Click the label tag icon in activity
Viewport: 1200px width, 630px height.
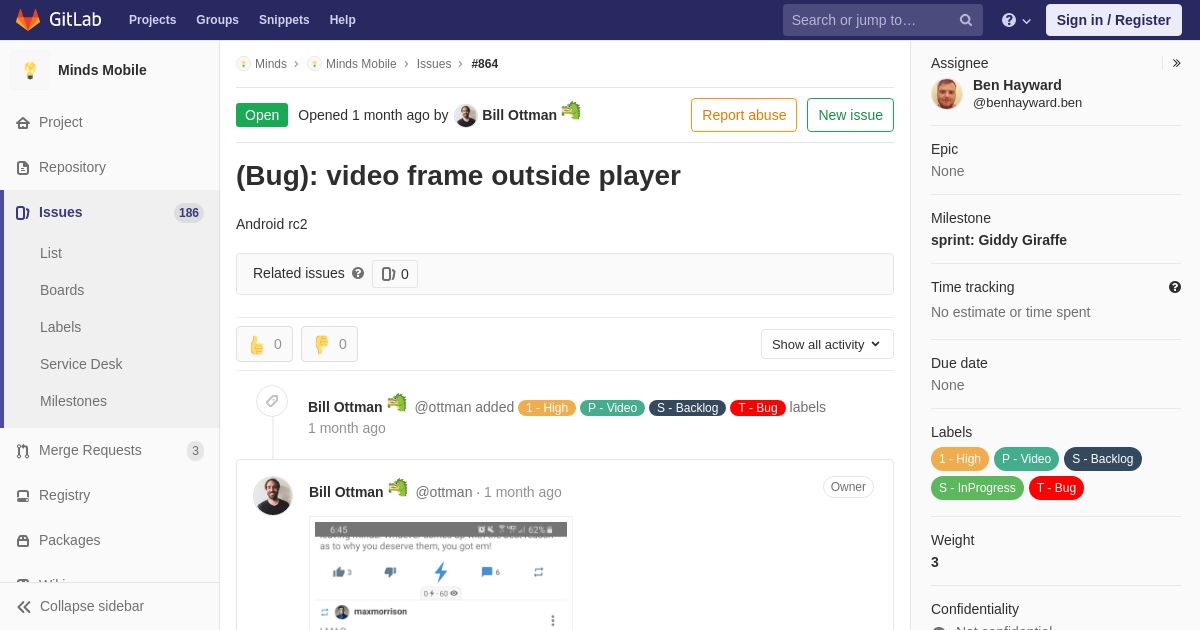[272, 401]
